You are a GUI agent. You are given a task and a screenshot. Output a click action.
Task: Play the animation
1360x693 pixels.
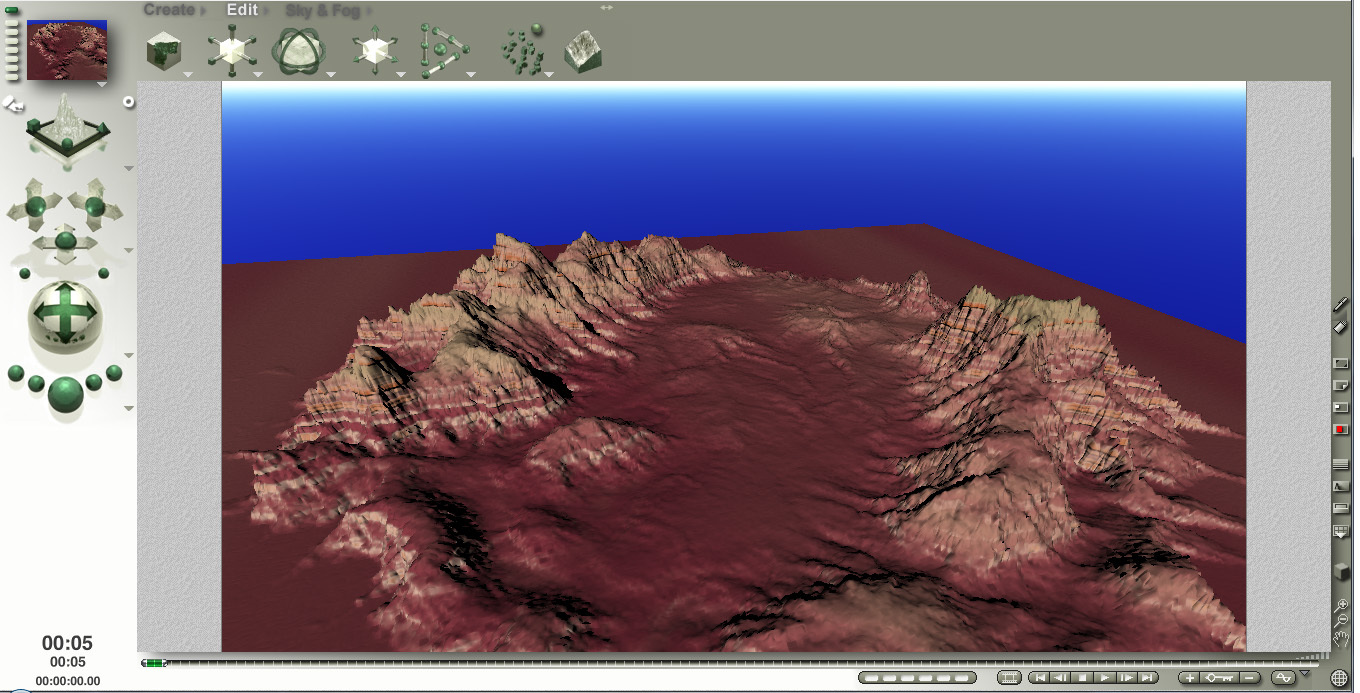pos(1104,677)
